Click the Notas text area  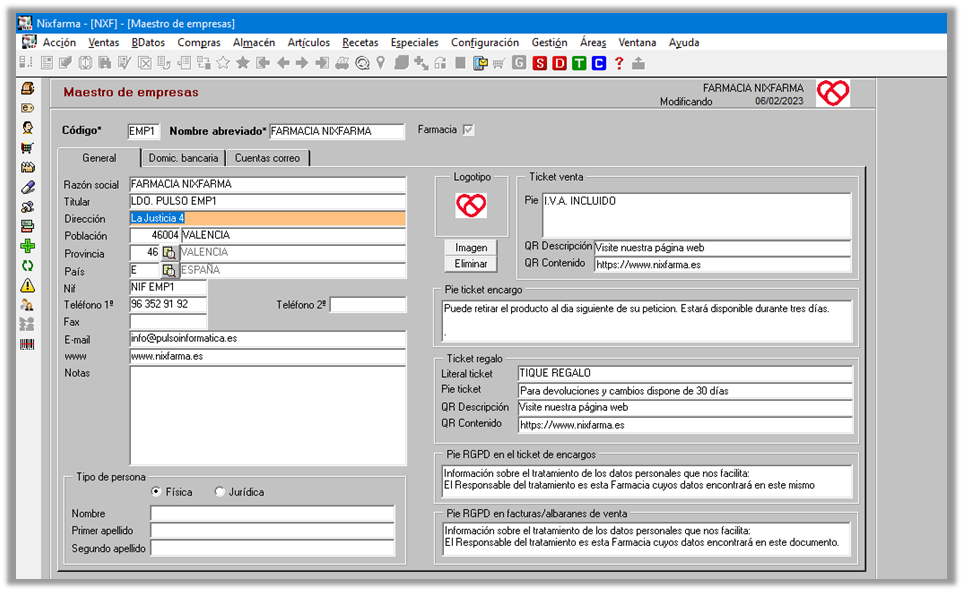coord(268,415)
